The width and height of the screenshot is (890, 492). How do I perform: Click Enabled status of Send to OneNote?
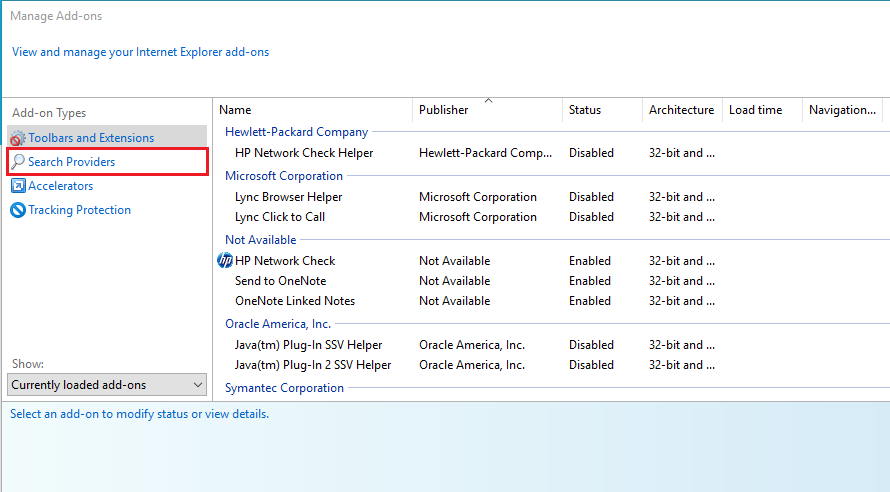click(590, 281)
